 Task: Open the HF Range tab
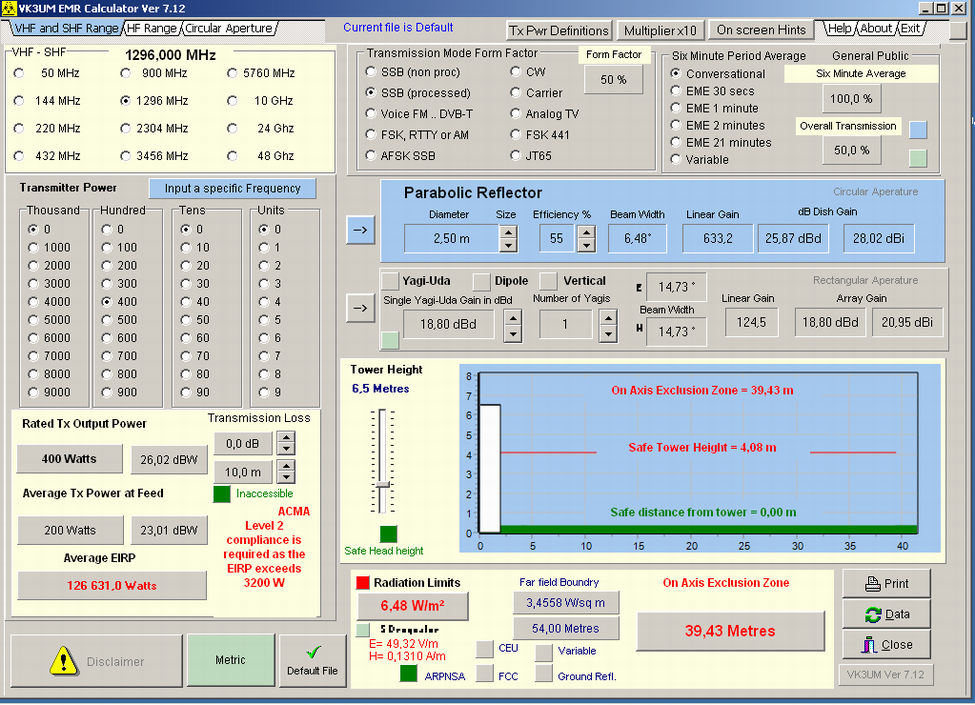click(x=152, y=29)
